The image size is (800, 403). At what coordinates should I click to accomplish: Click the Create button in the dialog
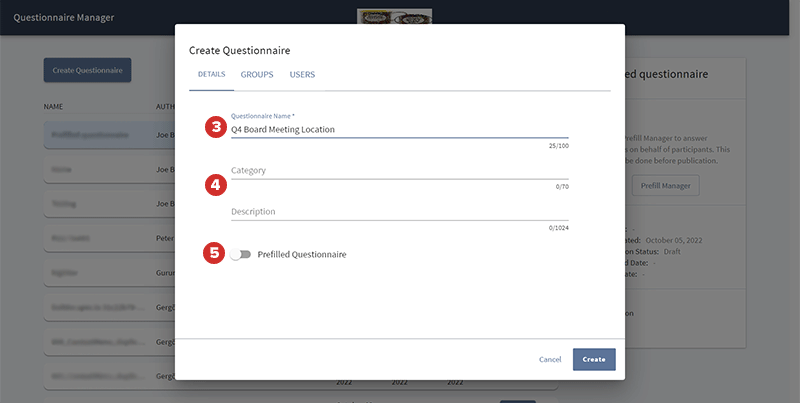coord(594,359)
